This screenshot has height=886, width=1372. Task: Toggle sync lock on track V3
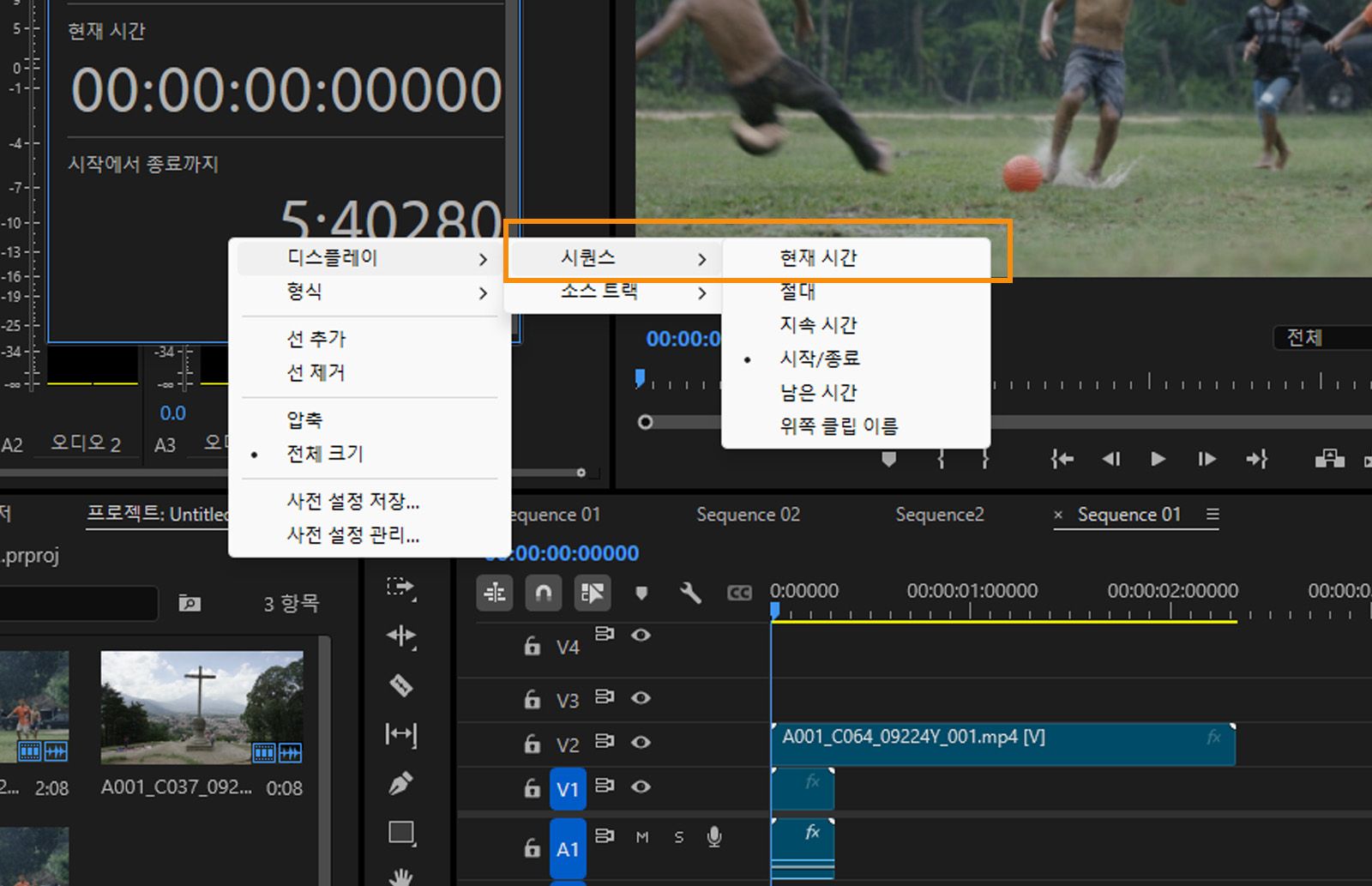click(x=605, y=696)
